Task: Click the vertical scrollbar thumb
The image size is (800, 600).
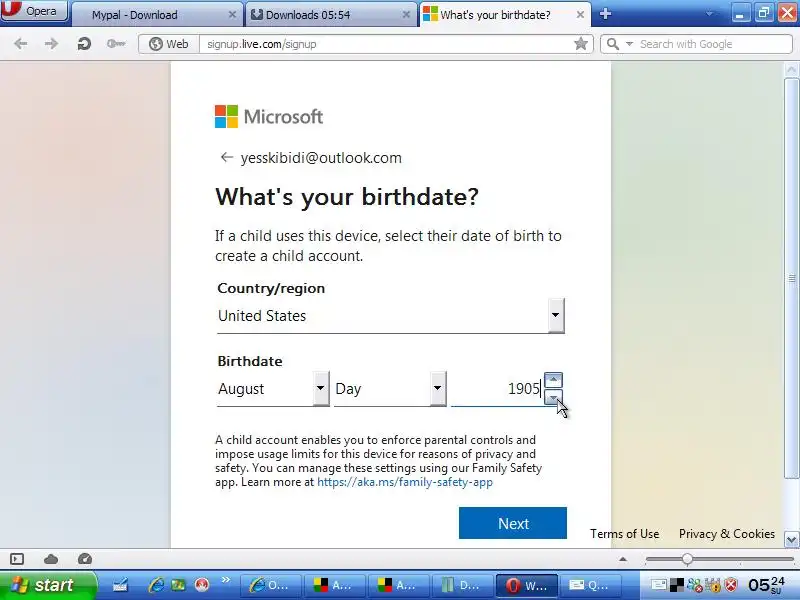Action: (x=791, y=279)
